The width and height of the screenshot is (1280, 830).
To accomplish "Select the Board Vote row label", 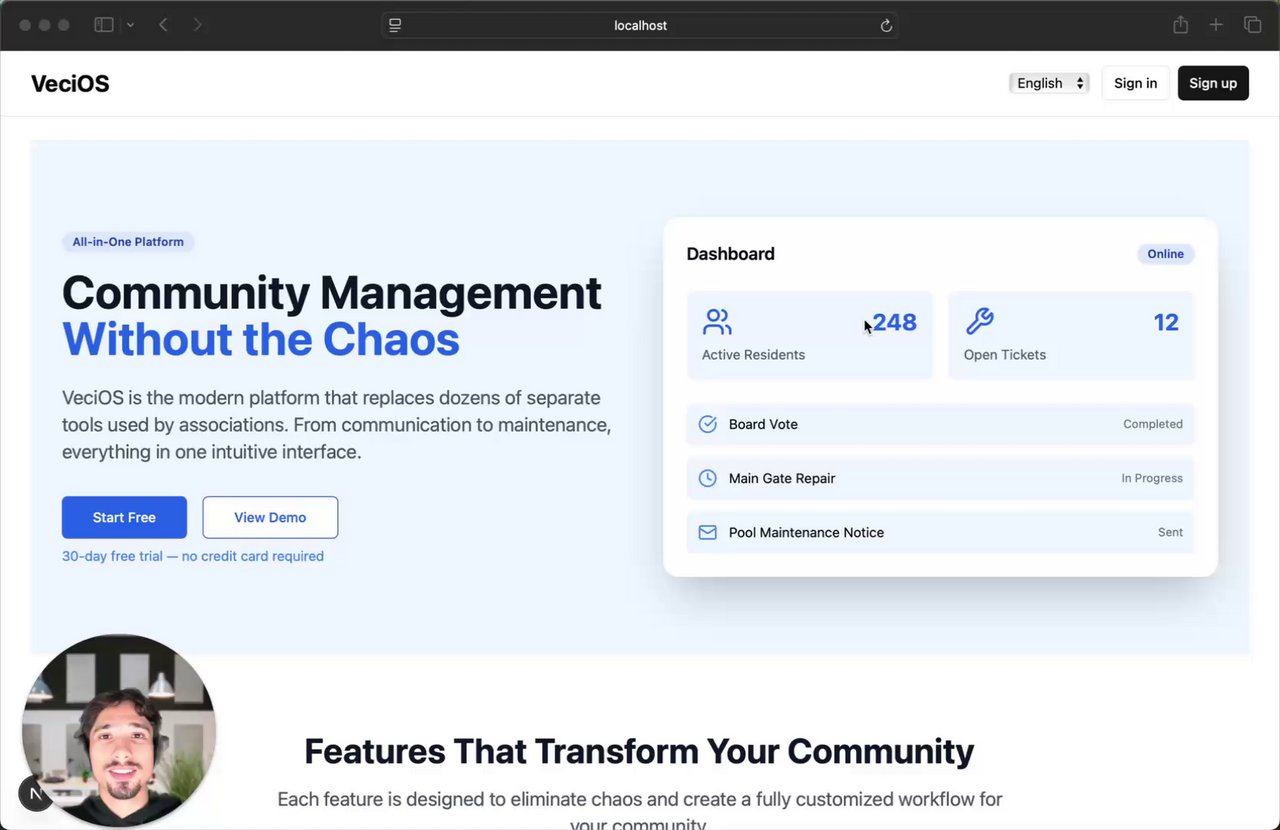I will coord(763,424).
